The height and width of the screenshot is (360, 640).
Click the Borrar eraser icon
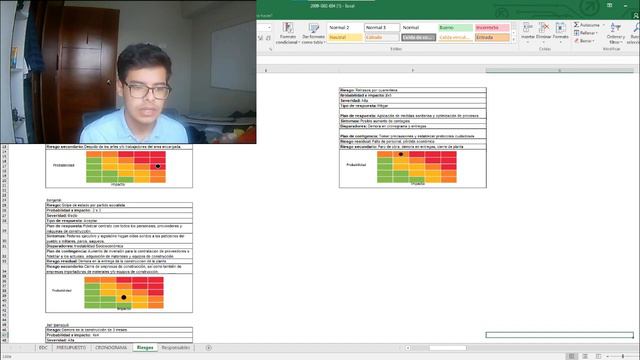point(576,41)
